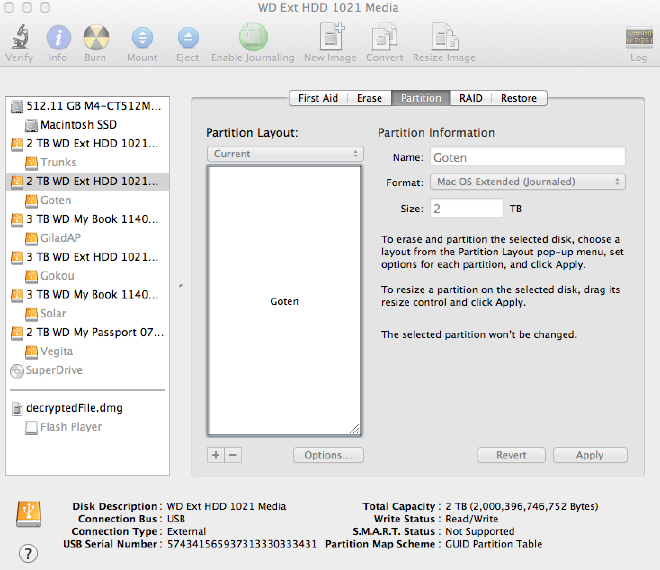Select the Goten partition block in layout
The width and height of the screenshot is (660, 570).
(x=284, y=301)
